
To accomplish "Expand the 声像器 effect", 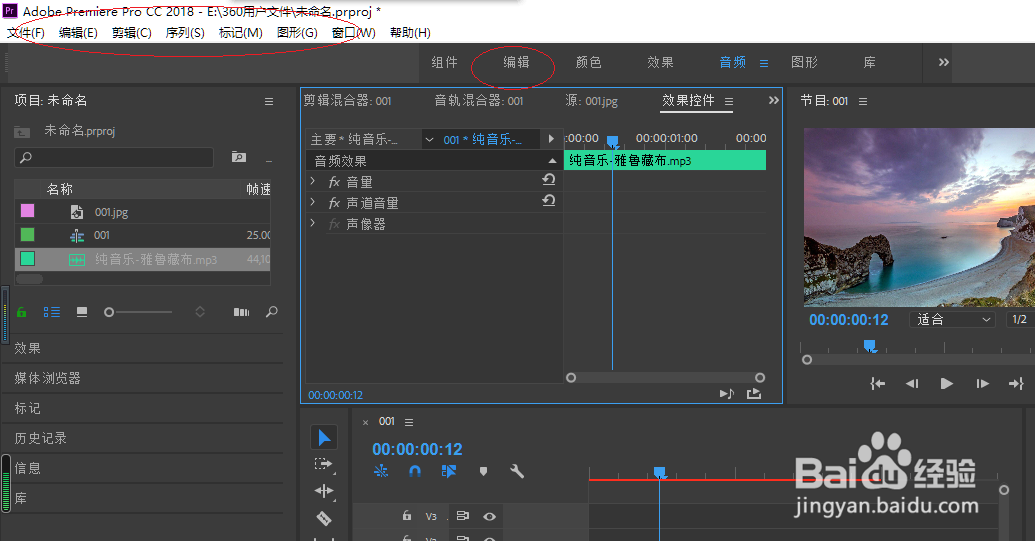I will (x=313, y=222).
